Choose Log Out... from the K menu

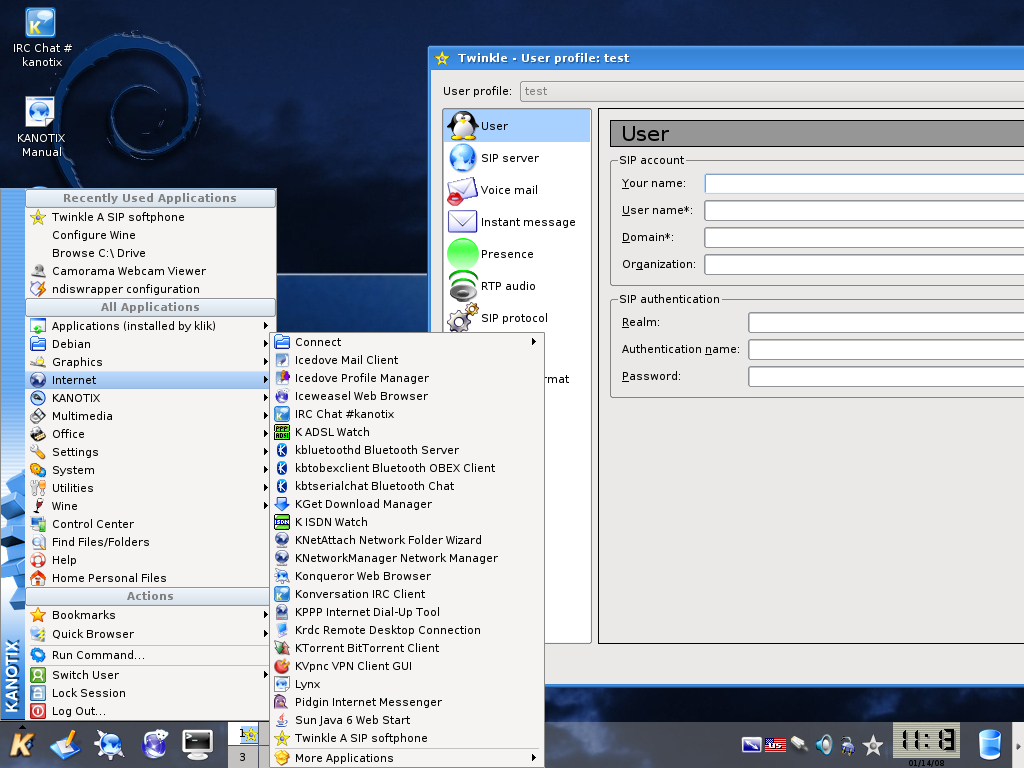[x=150, y=711]
